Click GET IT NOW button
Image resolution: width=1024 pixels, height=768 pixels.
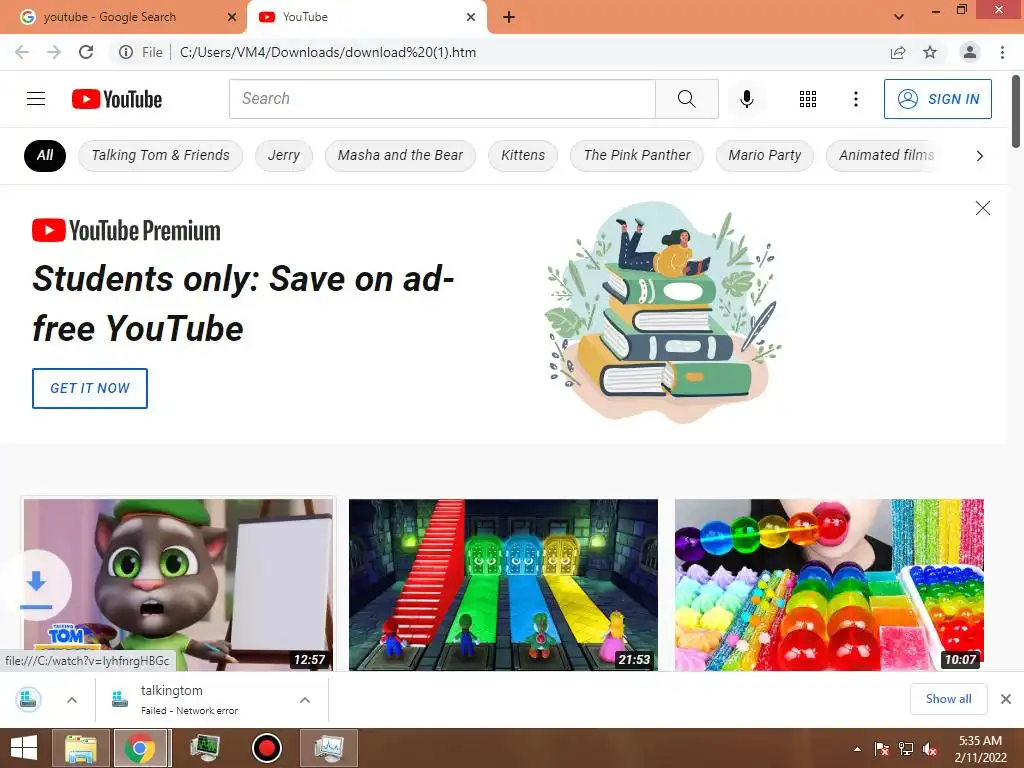(x=90, y=388)
